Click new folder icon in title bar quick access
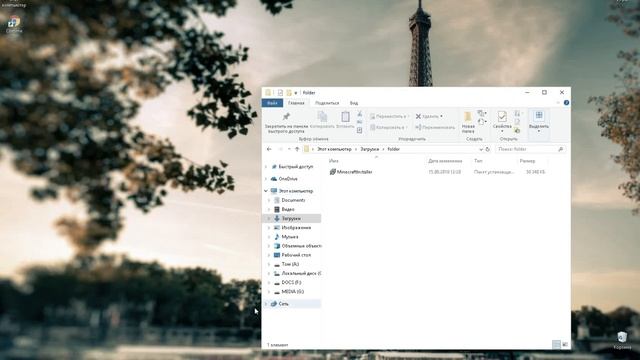Screen dimensions: 640x360 coord(289,93)
